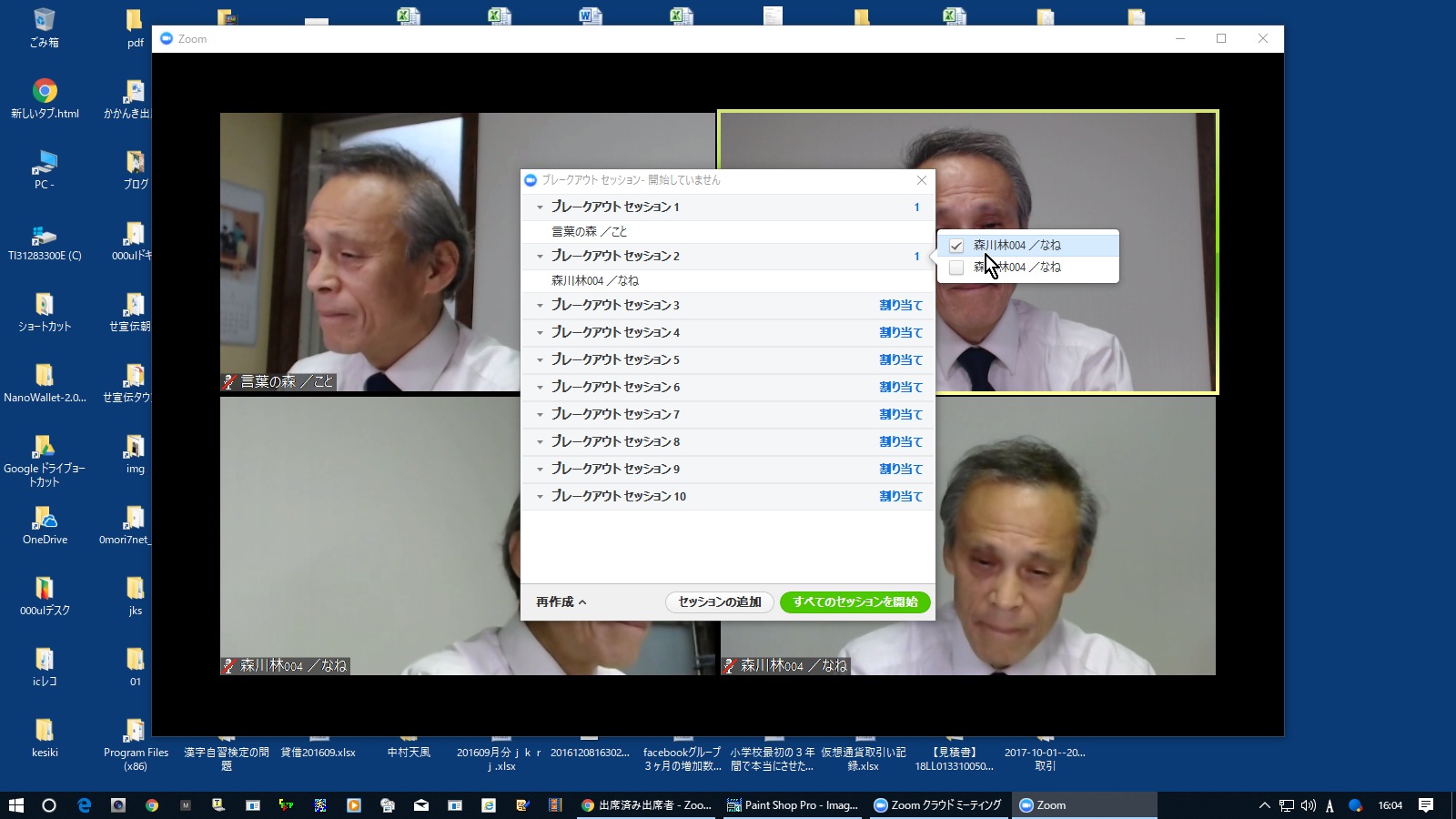
Task: Check the unchecked 森川林004 participant box
Action: [x=956, y=268]
